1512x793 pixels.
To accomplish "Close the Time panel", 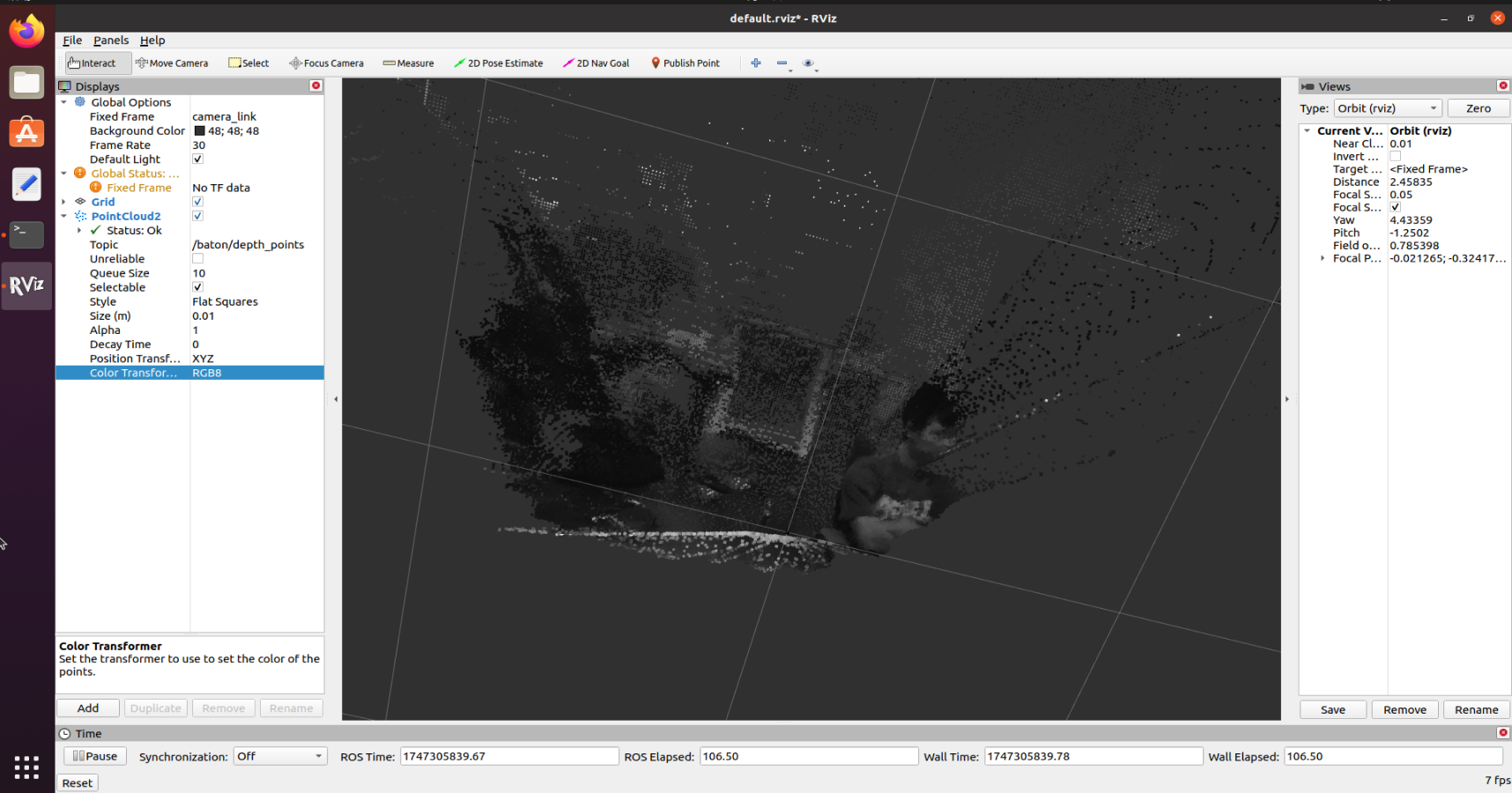I will (x=1503, y=732).
